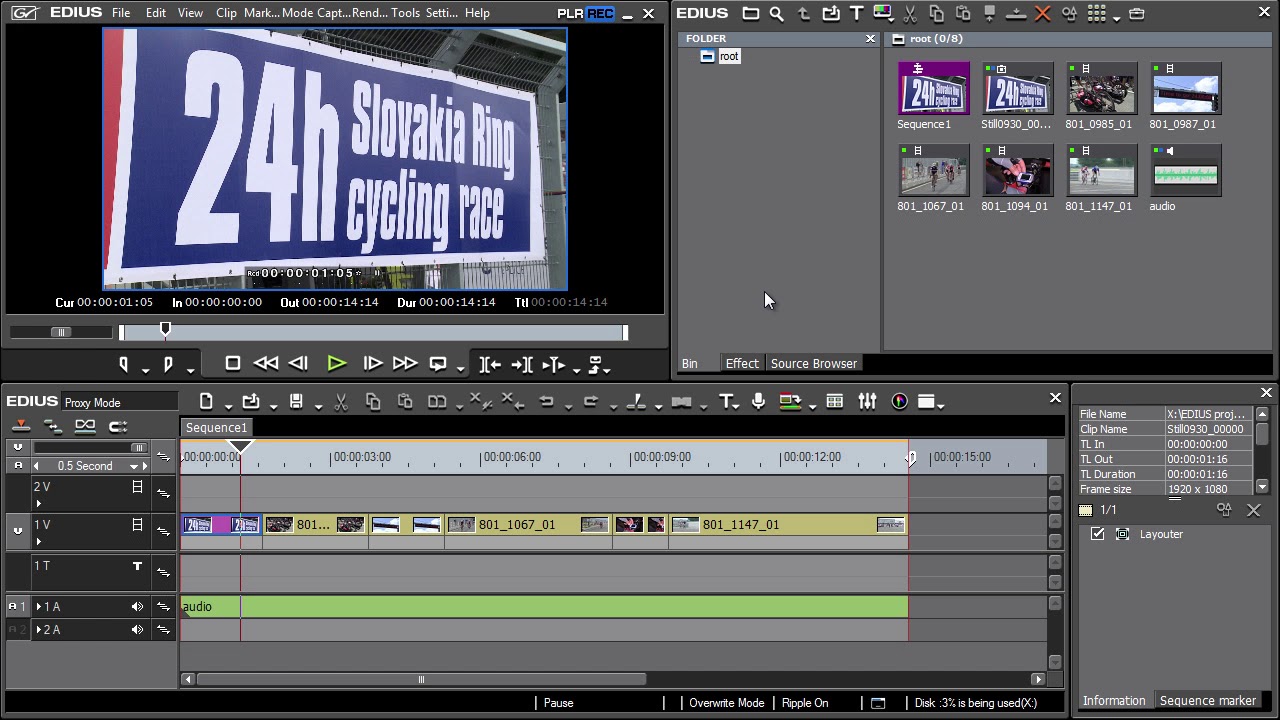The height and width of the screenshot is (720, 1280).
Task: Start playback with the green Play button
Action: click(337, 364)
